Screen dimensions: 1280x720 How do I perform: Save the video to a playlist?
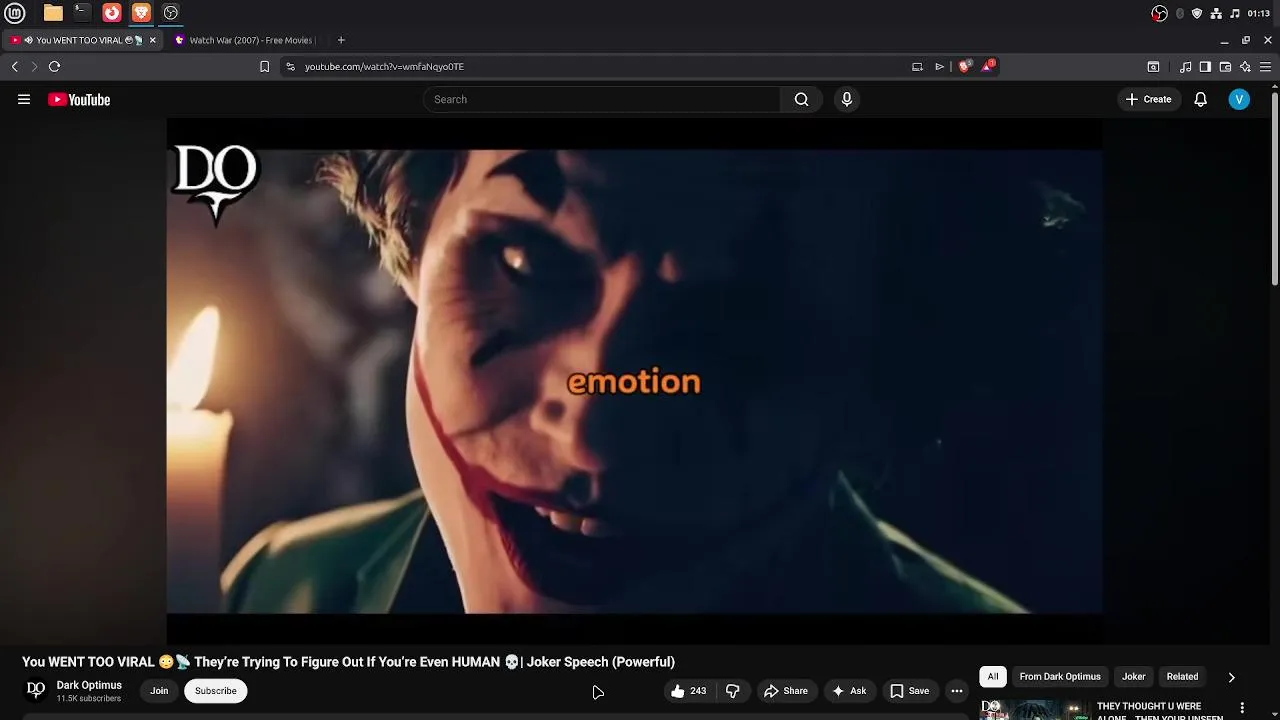coord(910,691)
